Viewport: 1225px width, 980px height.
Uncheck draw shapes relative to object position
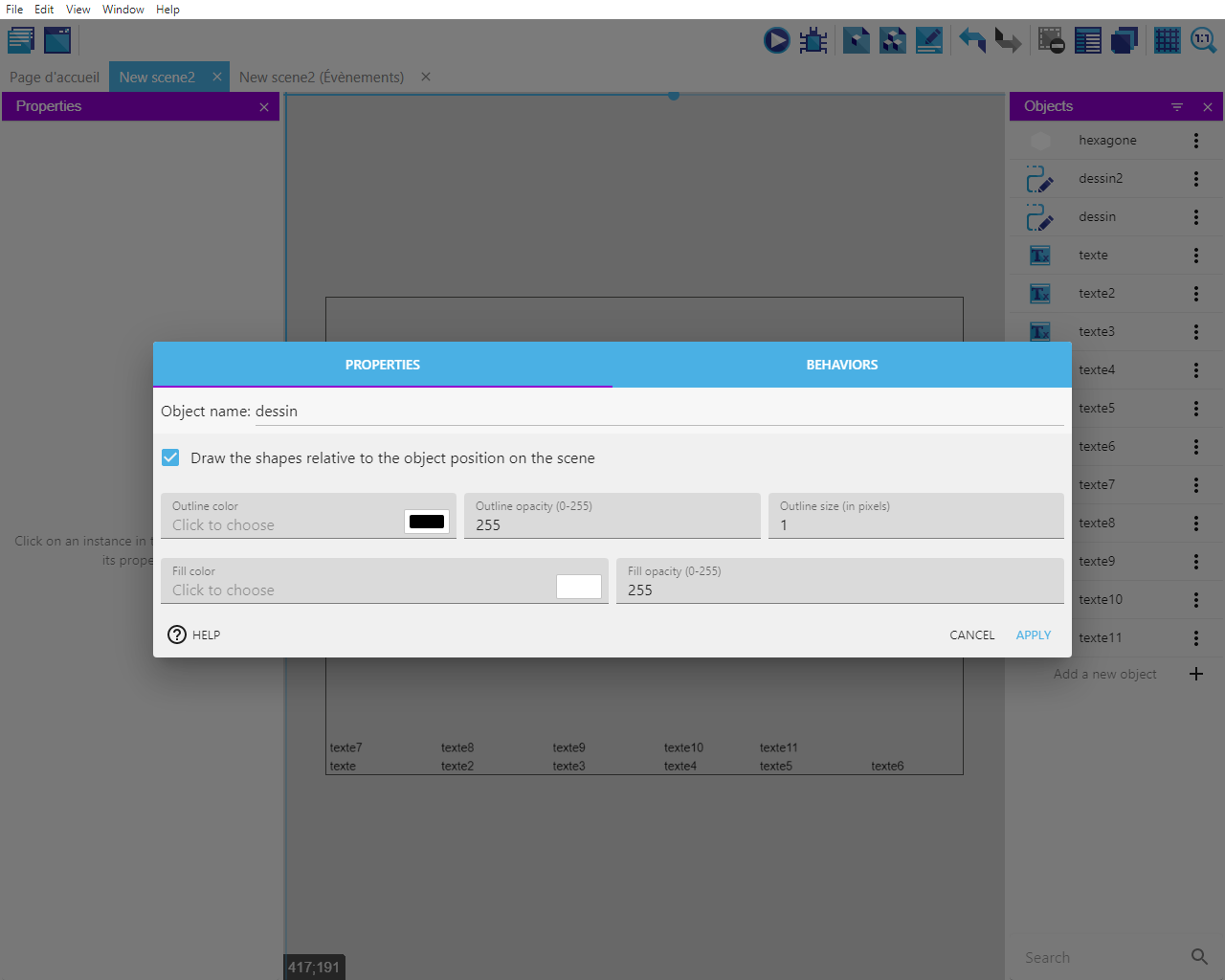170,457
